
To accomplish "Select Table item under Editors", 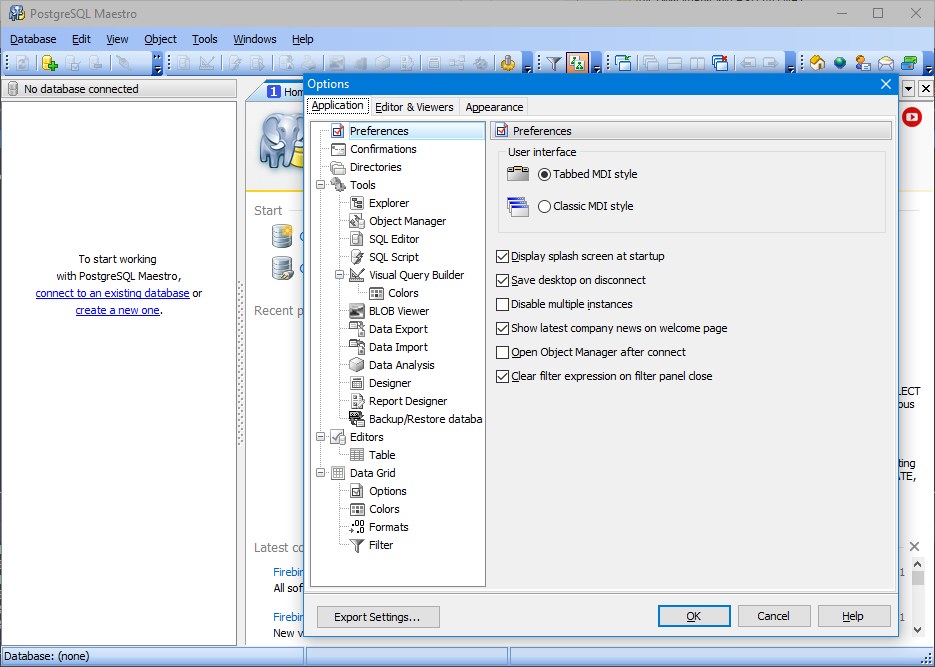I will click(382, 455).
